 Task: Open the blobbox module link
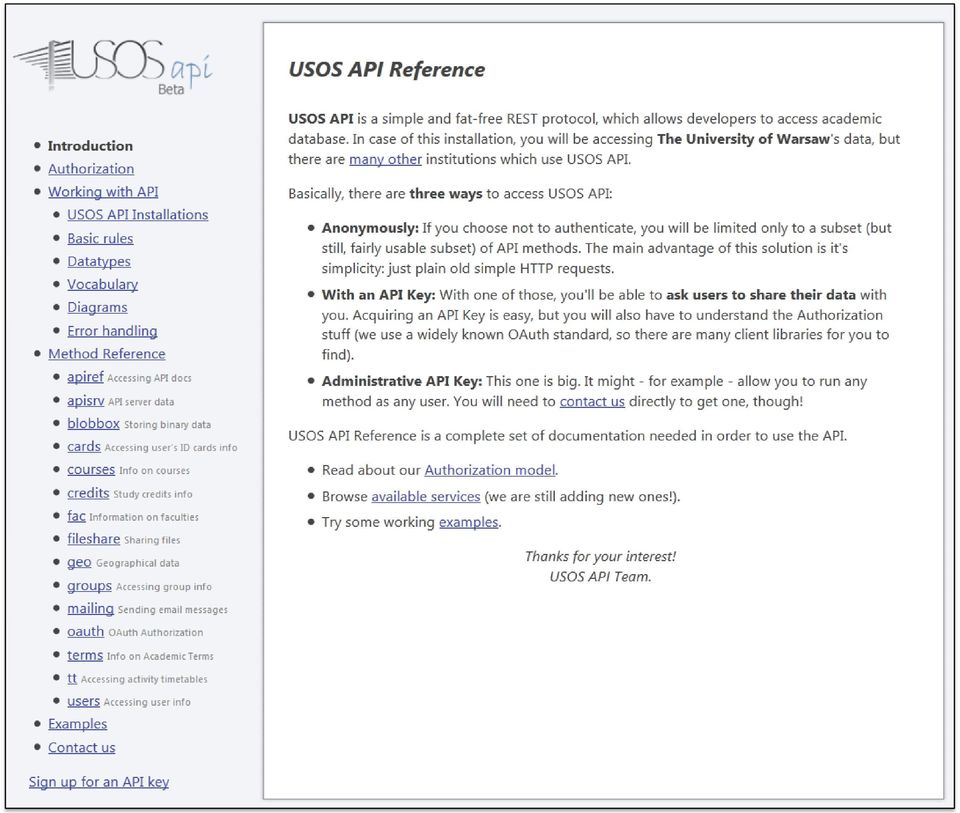click(x=93, y=423)
